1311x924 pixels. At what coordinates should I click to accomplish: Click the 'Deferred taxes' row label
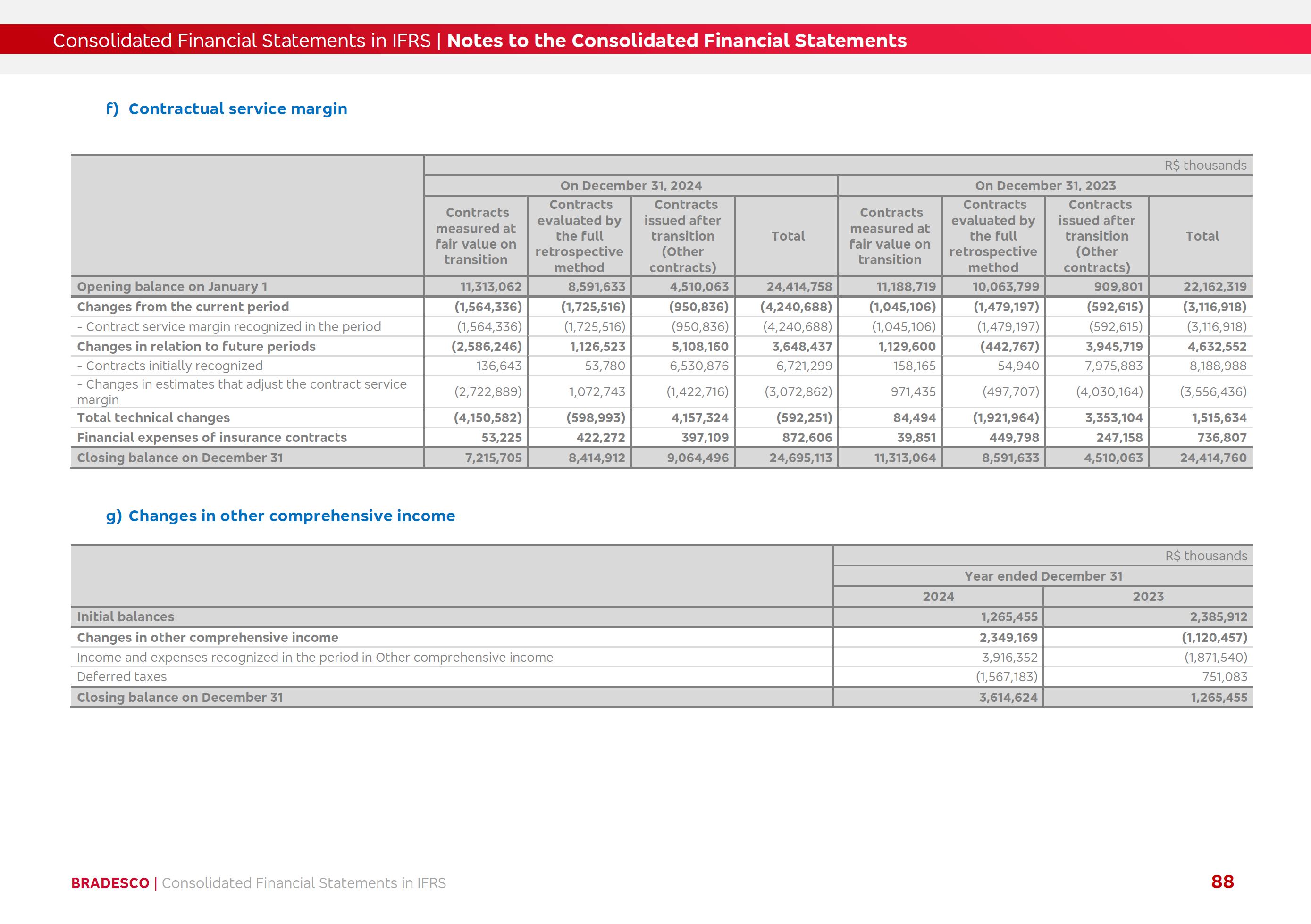tap(122, 677)
